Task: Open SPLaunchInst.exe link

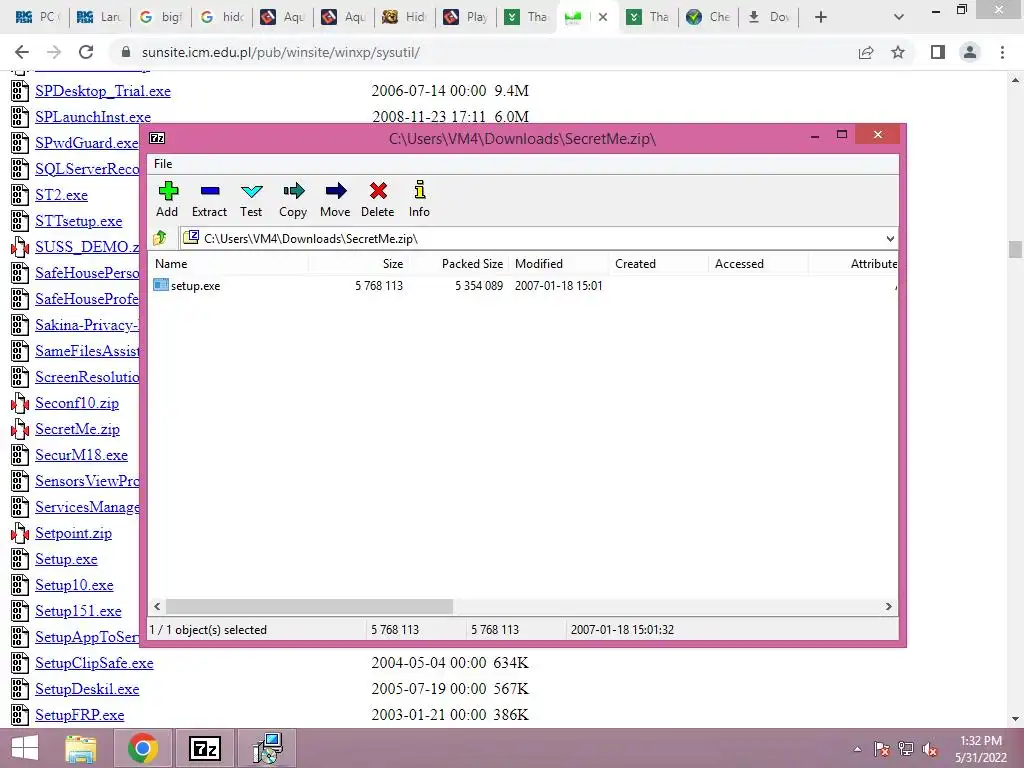Action: (93, 117)
